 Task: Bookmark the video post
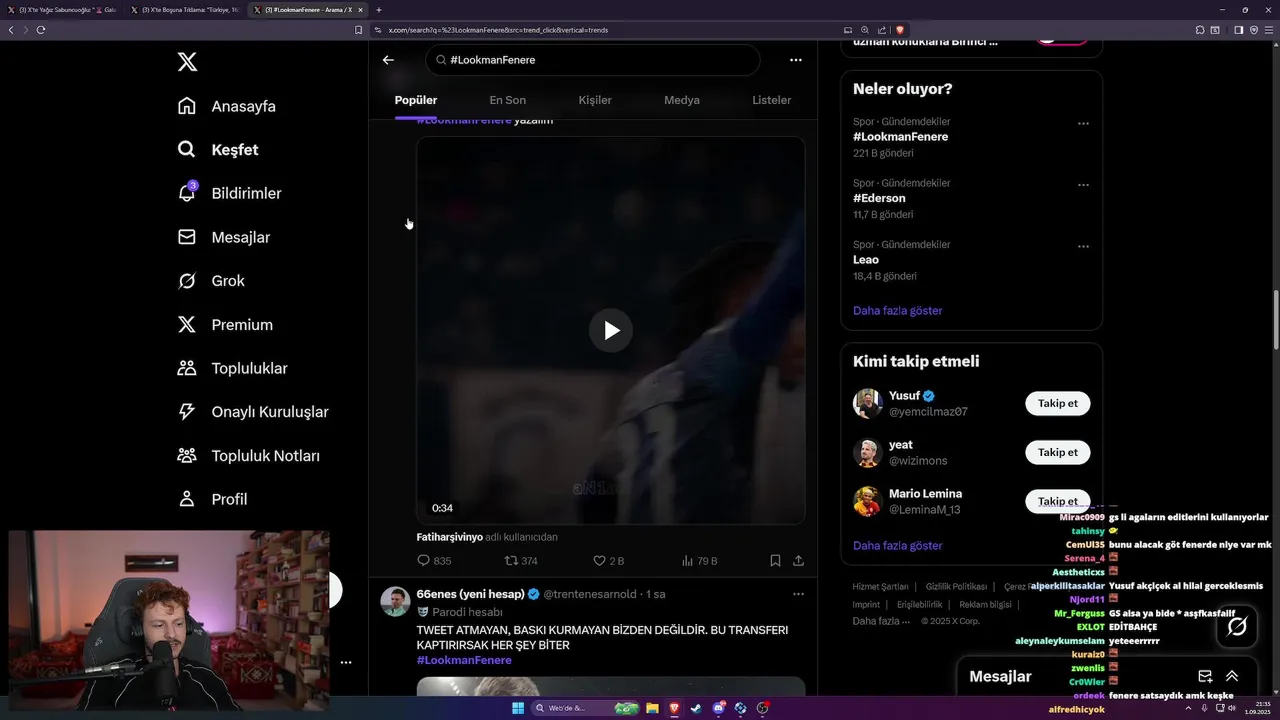tap(775, 561)
